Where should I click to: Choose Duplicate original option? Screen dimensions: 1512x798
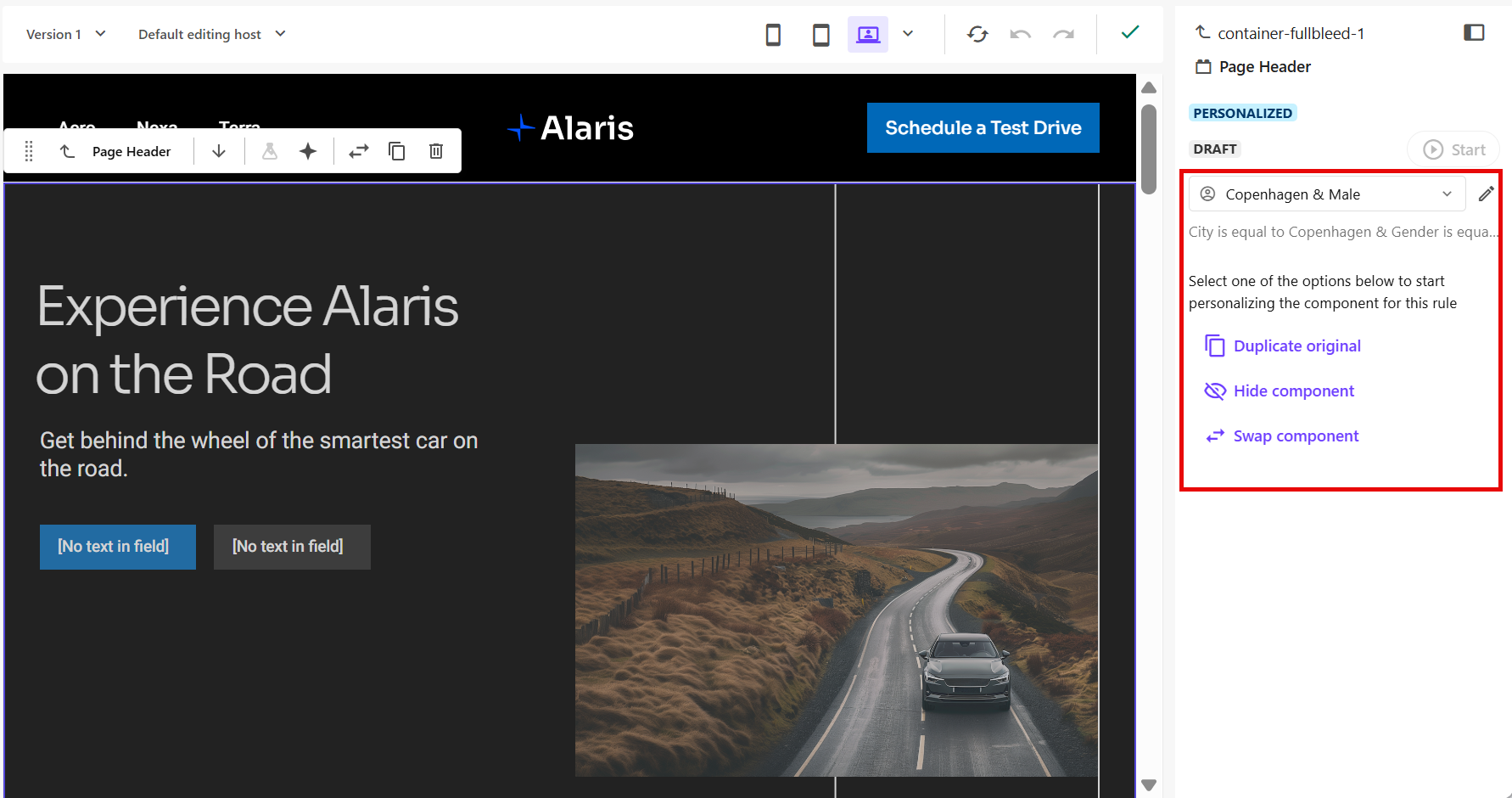(1283, 346)
